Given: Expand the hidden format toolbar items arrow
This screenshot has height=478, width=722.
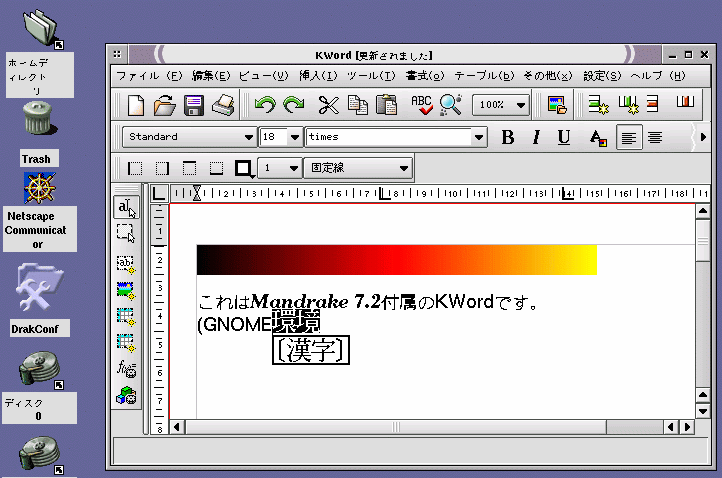Looking at the screenshot, I should click(703, 137).
